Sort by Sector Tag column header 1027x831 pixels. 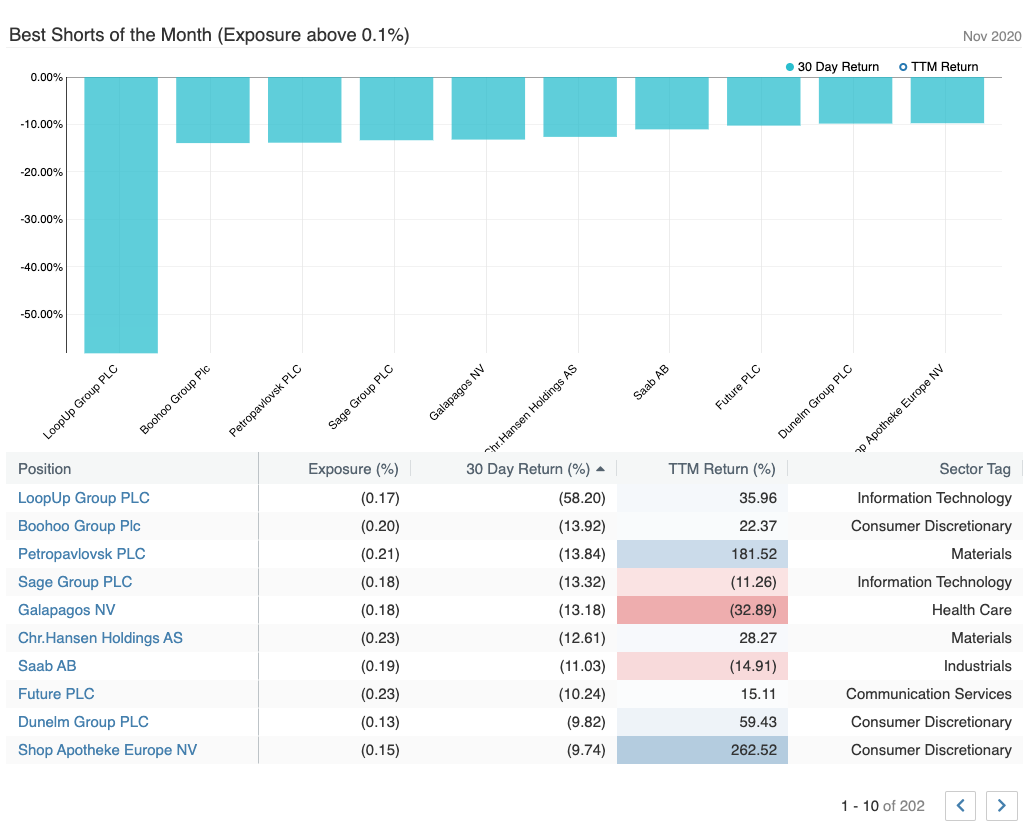click(x=975, y=469)
